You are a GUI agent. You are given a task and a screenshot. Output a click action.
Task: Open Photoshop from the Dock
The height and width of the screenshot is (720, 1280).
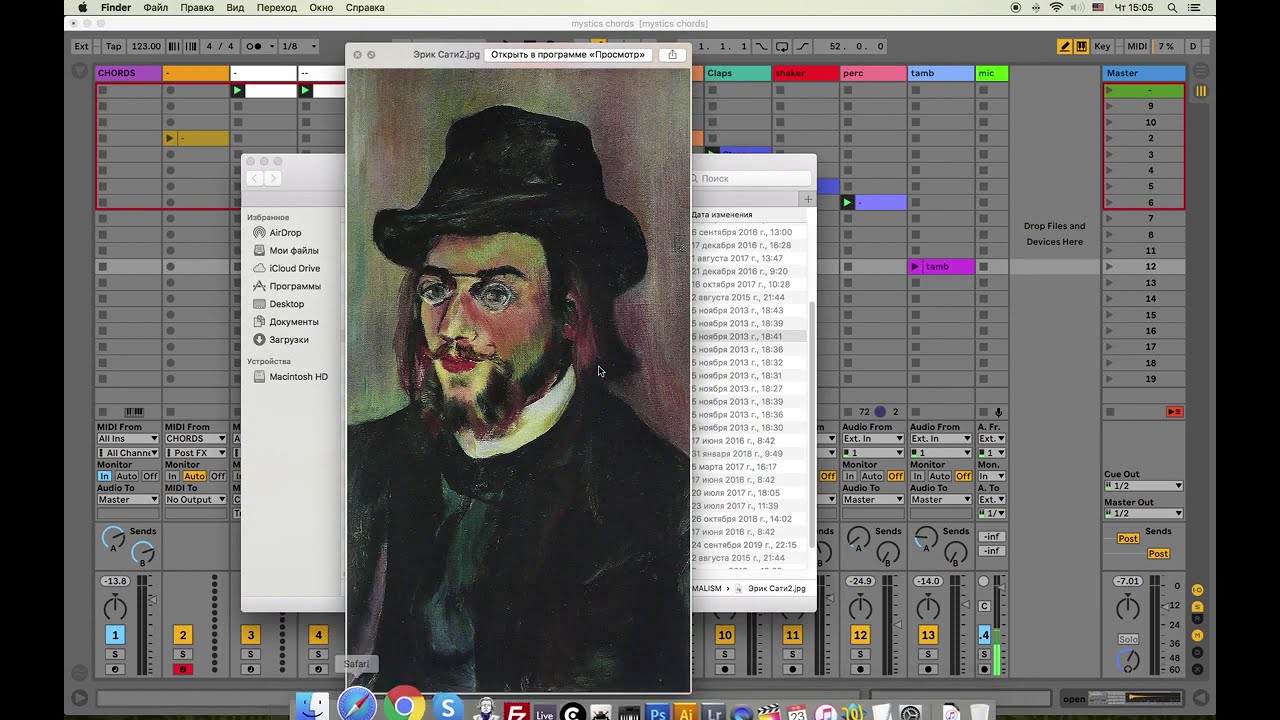(x=657, y=713)
